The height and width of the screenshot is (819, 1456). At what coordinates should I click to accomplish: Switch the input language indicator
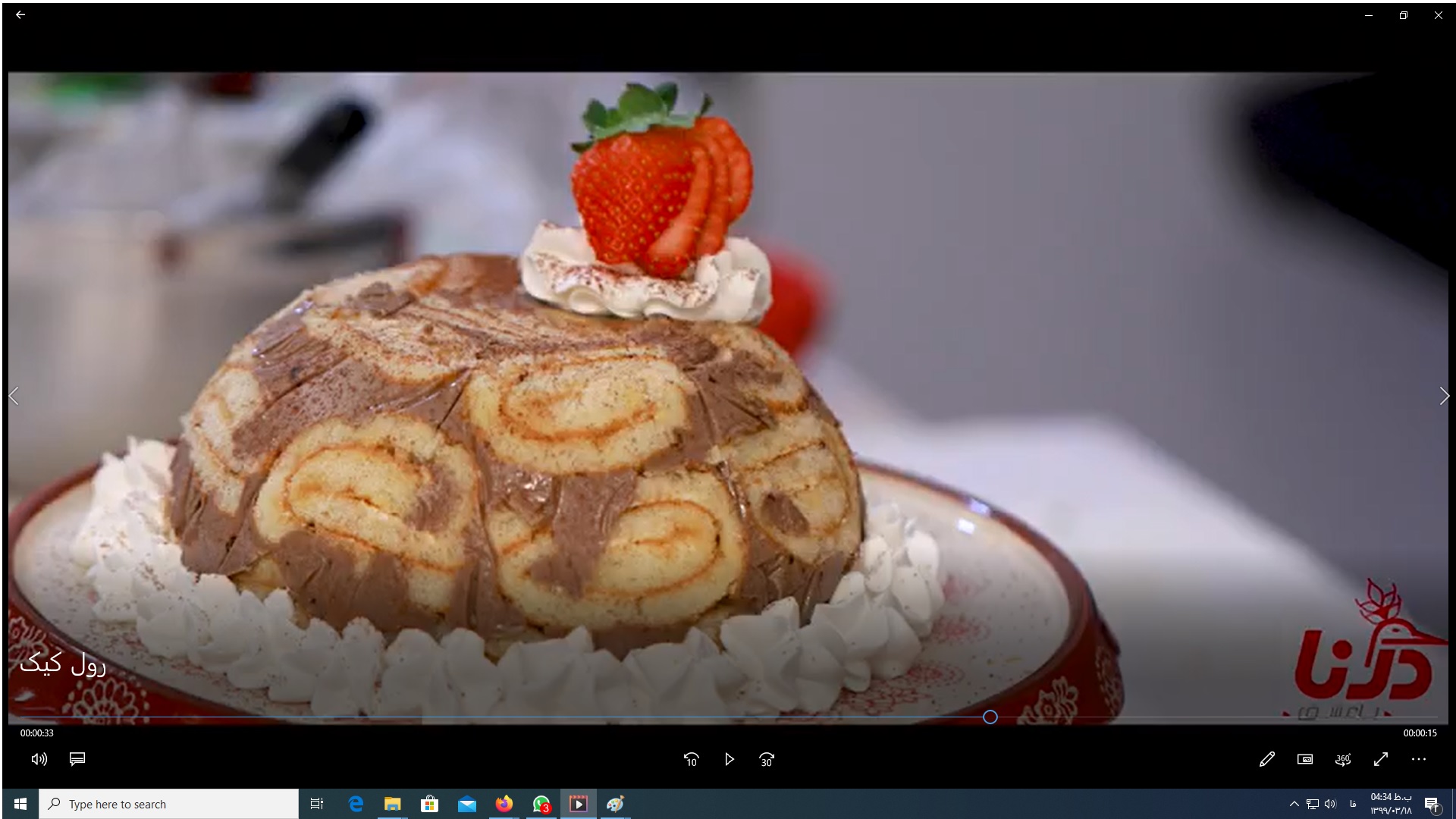point(1353,804)
